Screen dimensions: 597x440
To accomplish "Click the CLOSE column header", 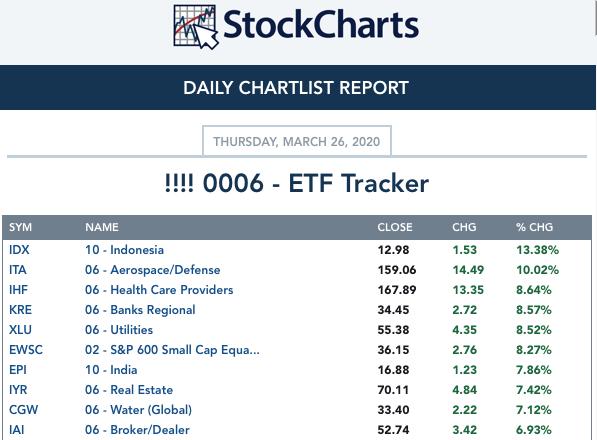I will click(395, 227).
